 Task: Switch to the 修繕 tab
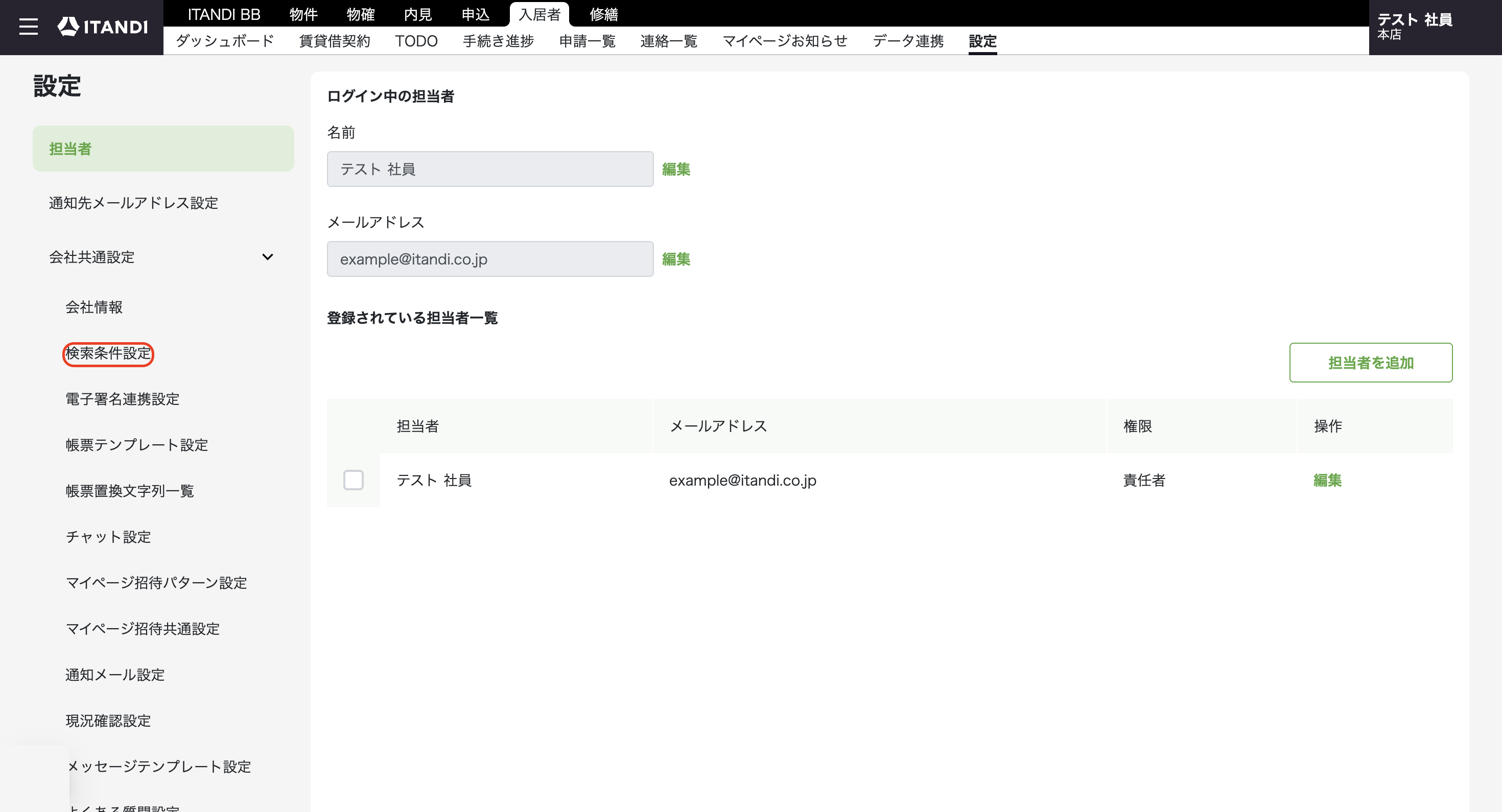coord(603,14)
